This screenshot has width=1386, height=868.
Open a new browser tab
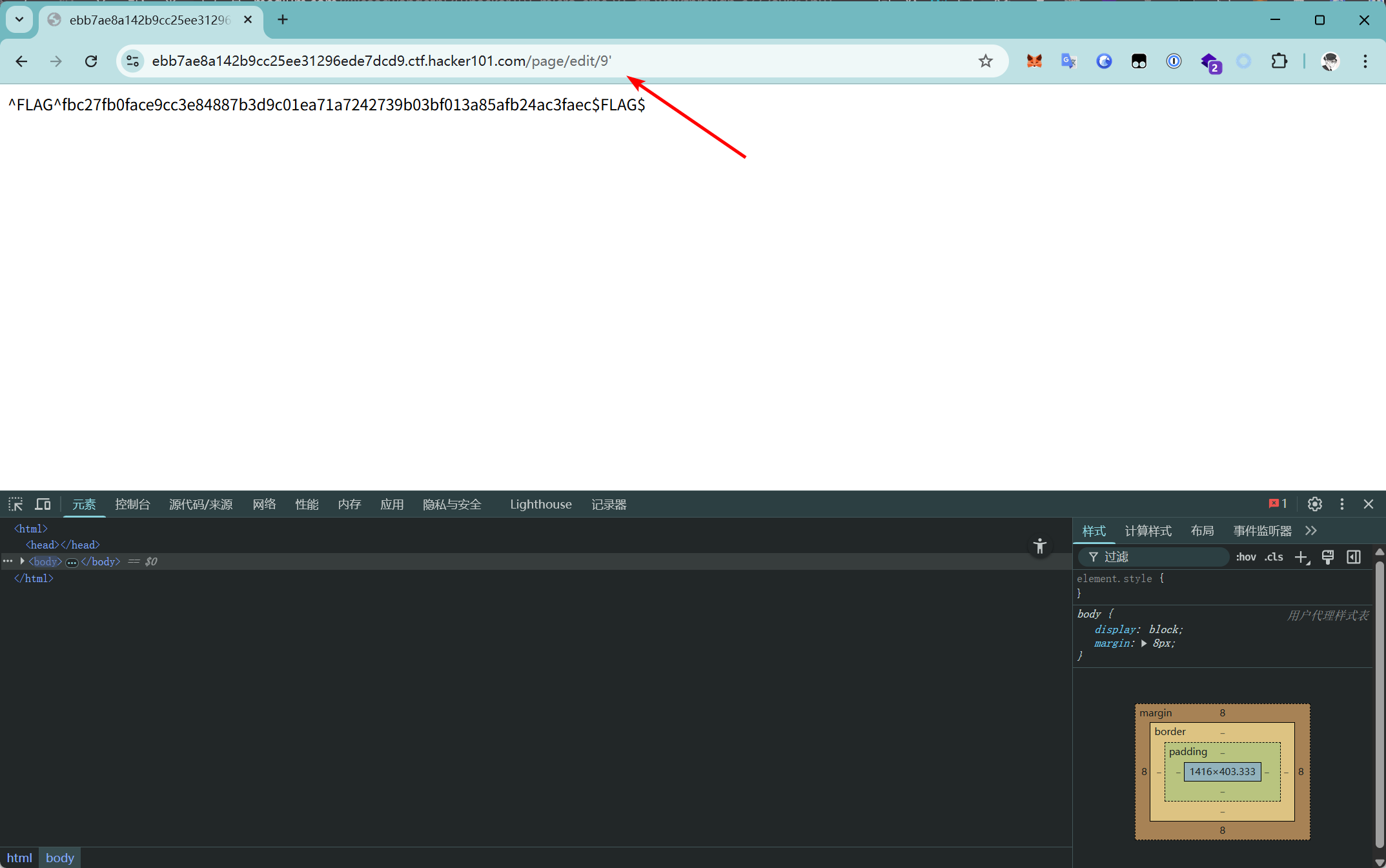[x=283, y=19]
